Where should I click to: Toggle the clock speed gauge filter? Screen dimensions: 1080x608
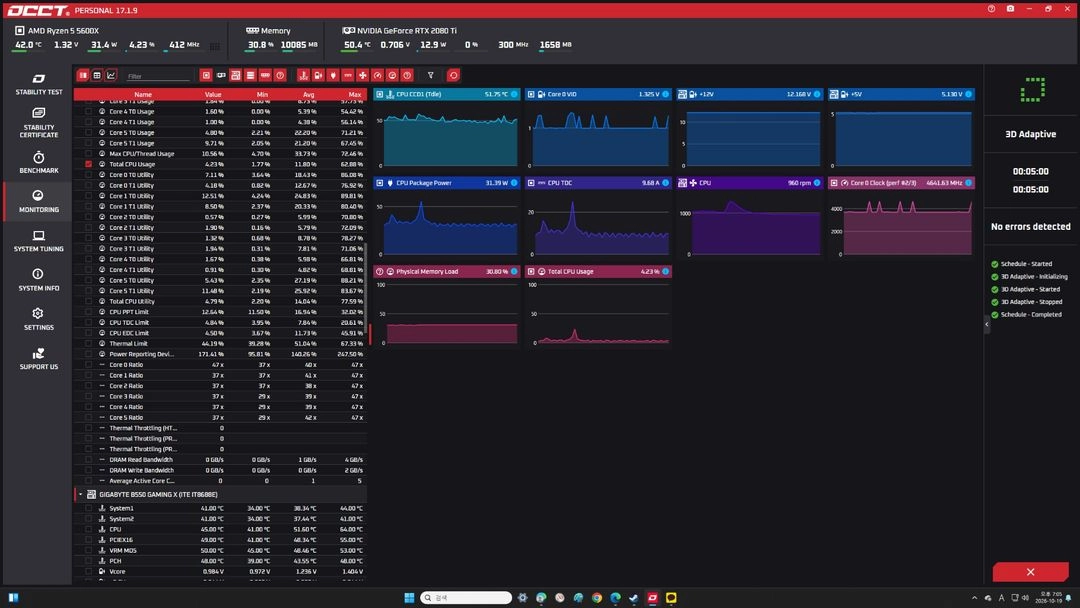377,75
